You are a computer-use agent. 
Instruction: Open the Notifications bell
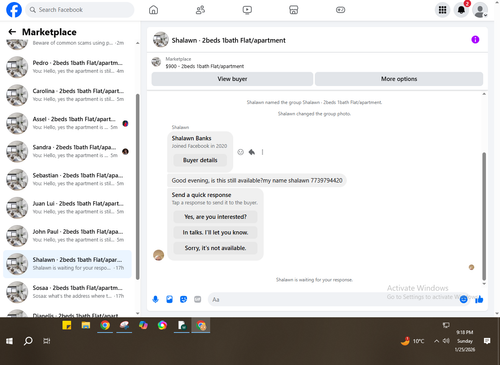tap(461, 10)
